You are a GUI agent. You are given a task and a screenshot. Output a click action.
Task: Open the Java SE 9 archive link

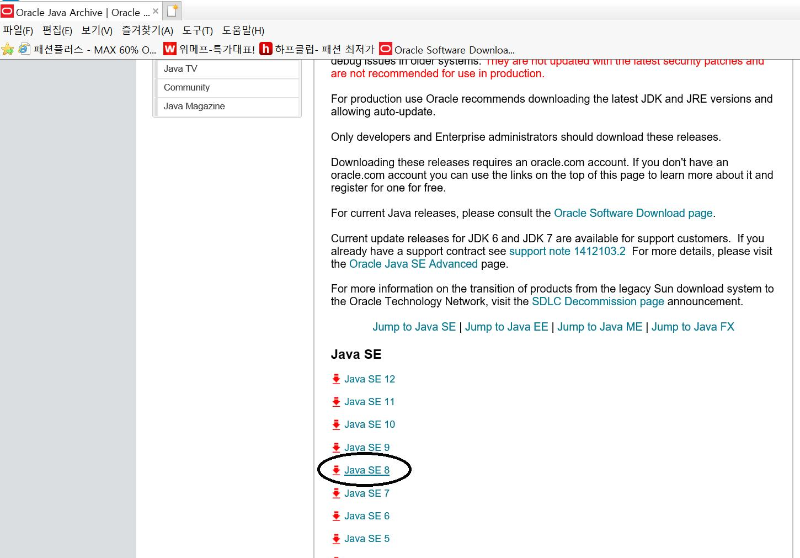pos(366,447)
